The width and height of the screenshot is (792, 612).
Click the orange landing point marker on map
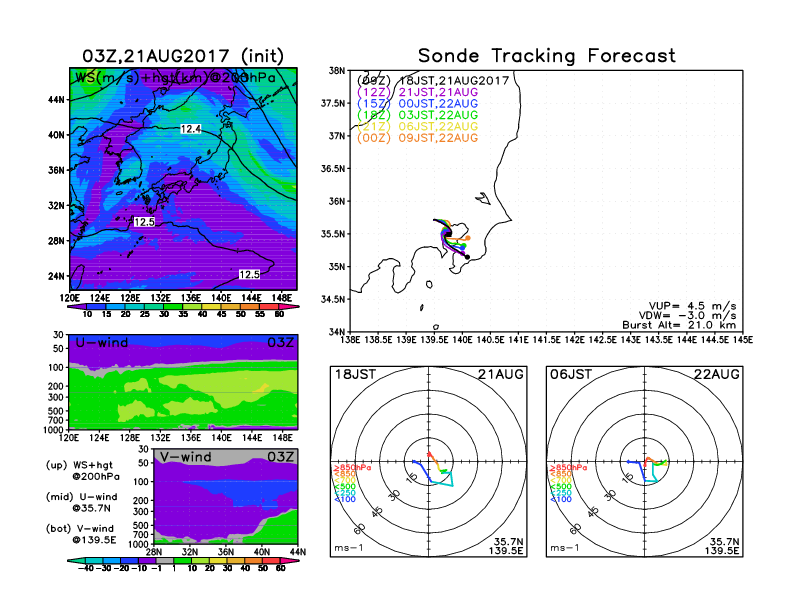pos(468,238)
